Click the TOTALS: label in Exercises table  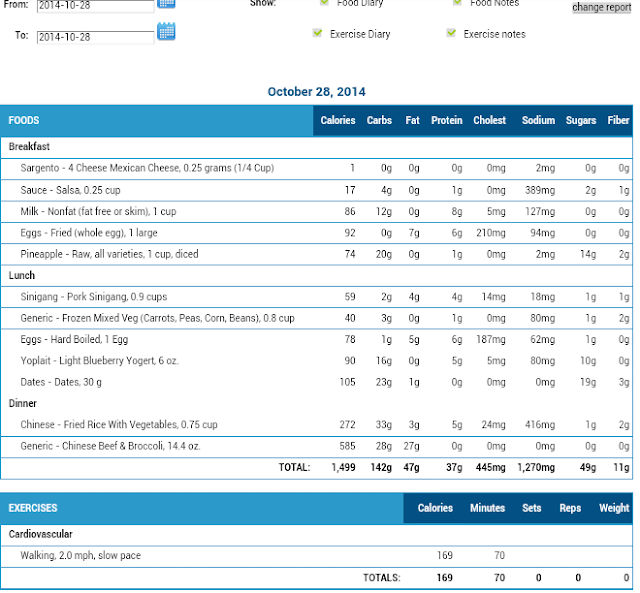pos(382,578)
